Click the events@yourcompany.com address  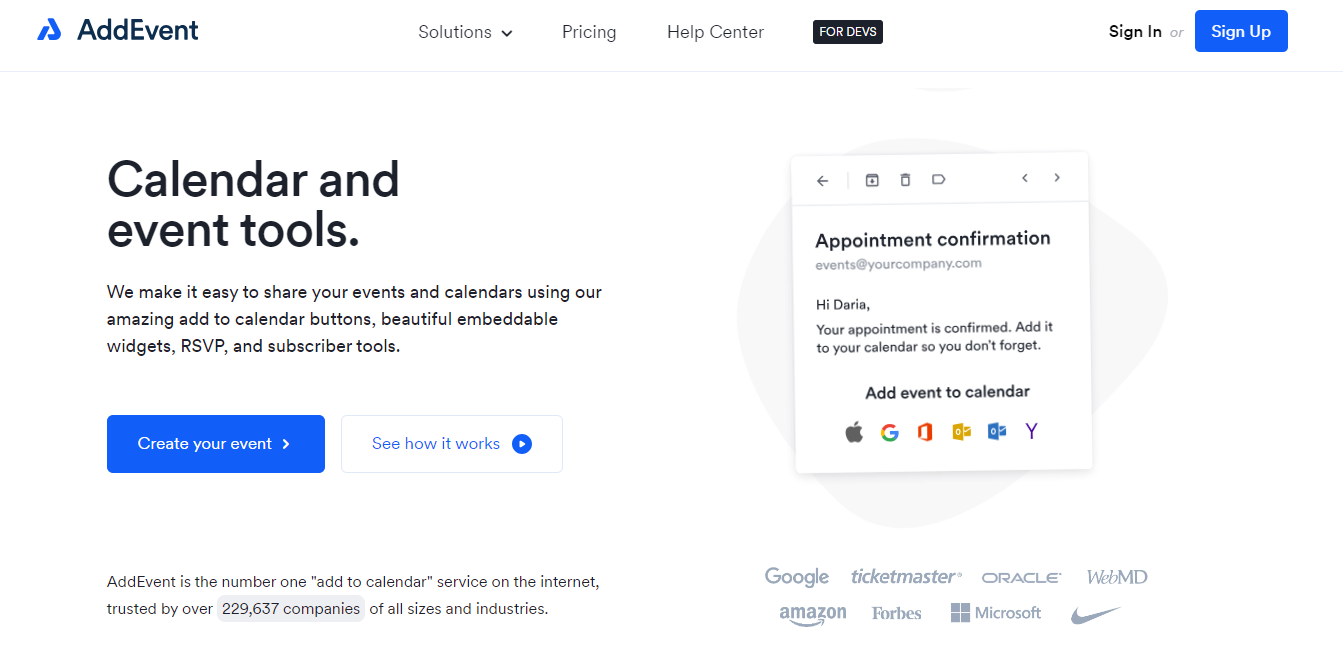898,264
